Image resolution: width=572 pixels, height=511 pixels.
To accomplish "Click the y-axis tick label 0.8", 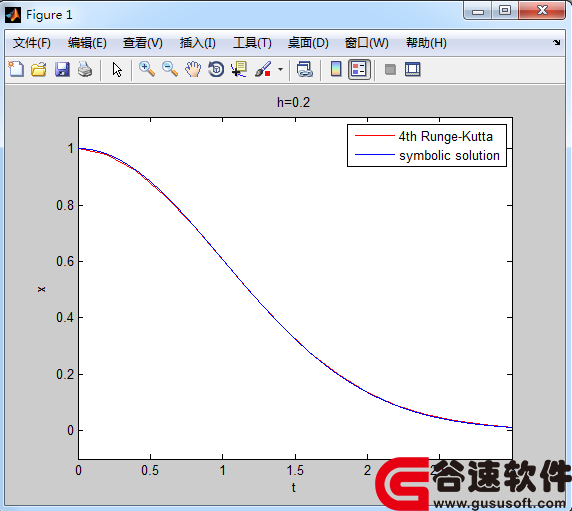I will (65, 206).
